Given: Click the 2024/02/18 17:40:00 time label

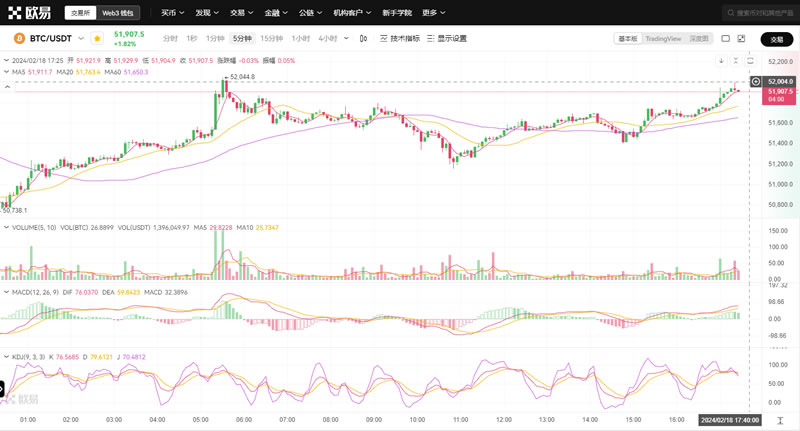Looking at the screenshot, I should [729, 420].
